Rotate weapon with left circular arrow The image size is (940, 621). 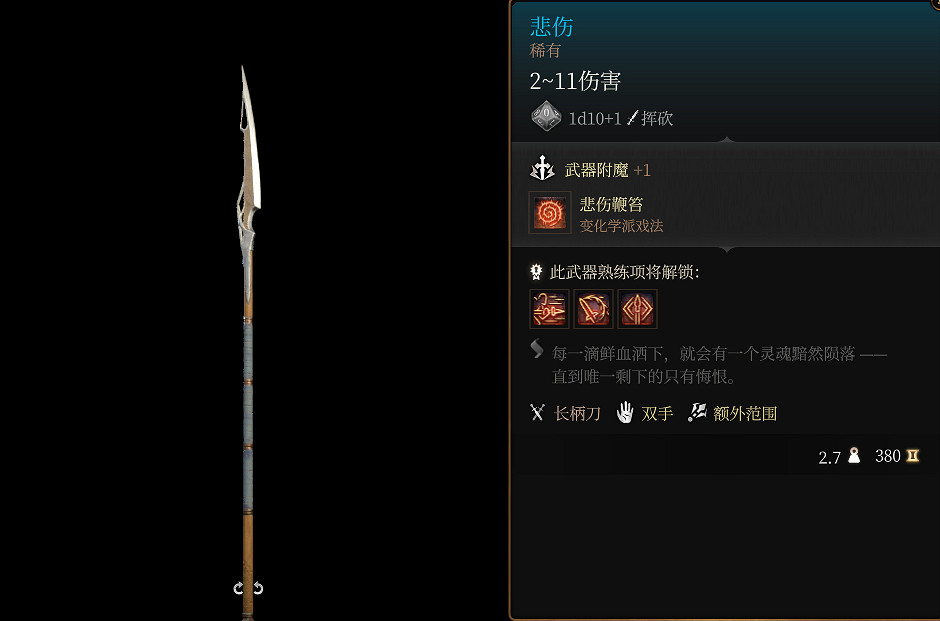click(x=239, y=588)
